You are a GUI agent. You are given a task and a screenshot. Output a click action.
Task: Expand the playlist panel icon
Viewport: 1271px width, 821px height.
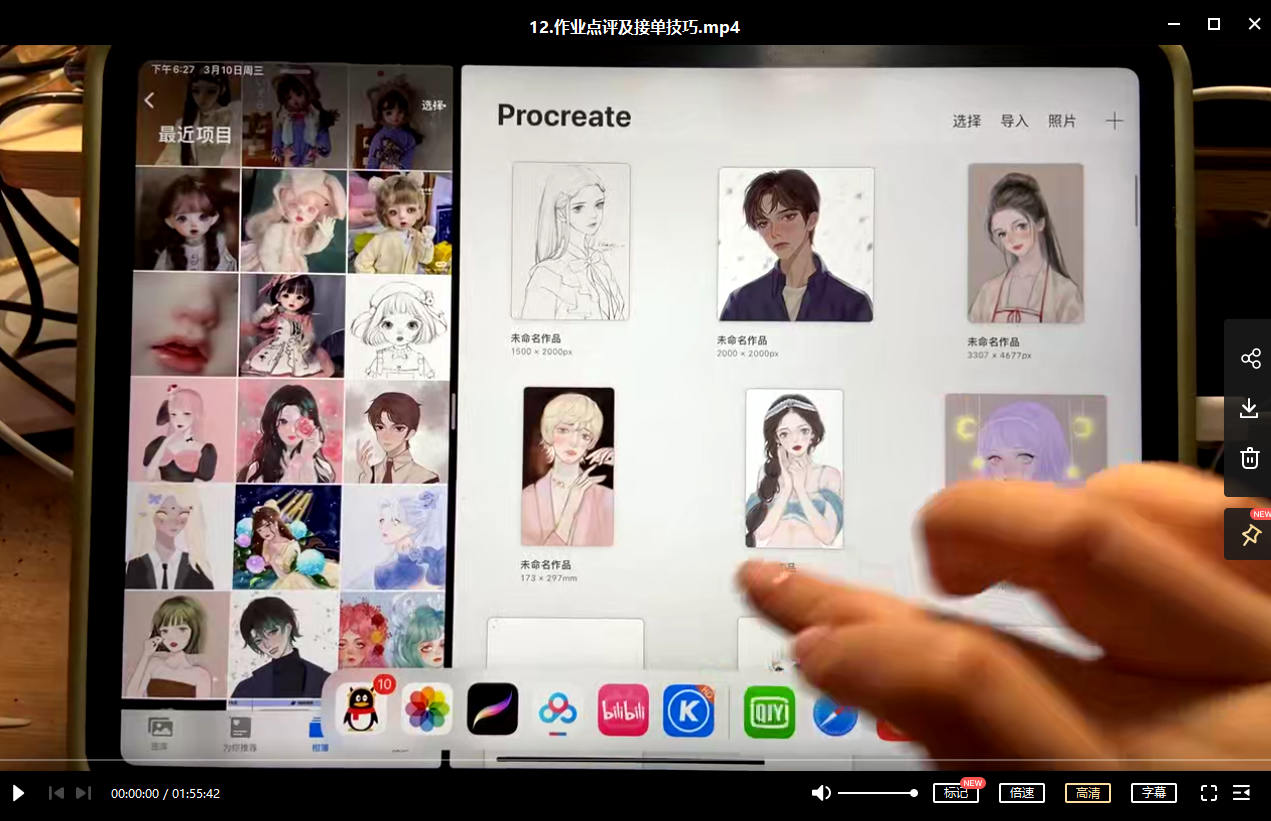pos(1241,793)
